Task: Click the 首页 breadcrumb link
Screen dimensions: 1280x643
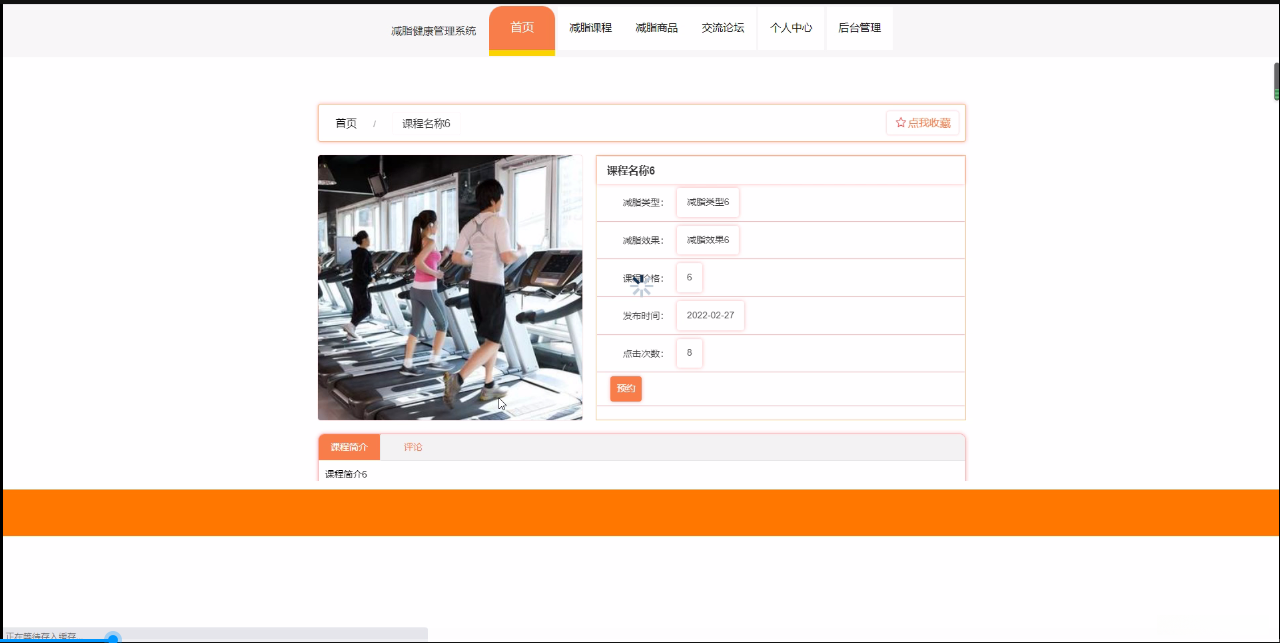Action: point(346,123)
